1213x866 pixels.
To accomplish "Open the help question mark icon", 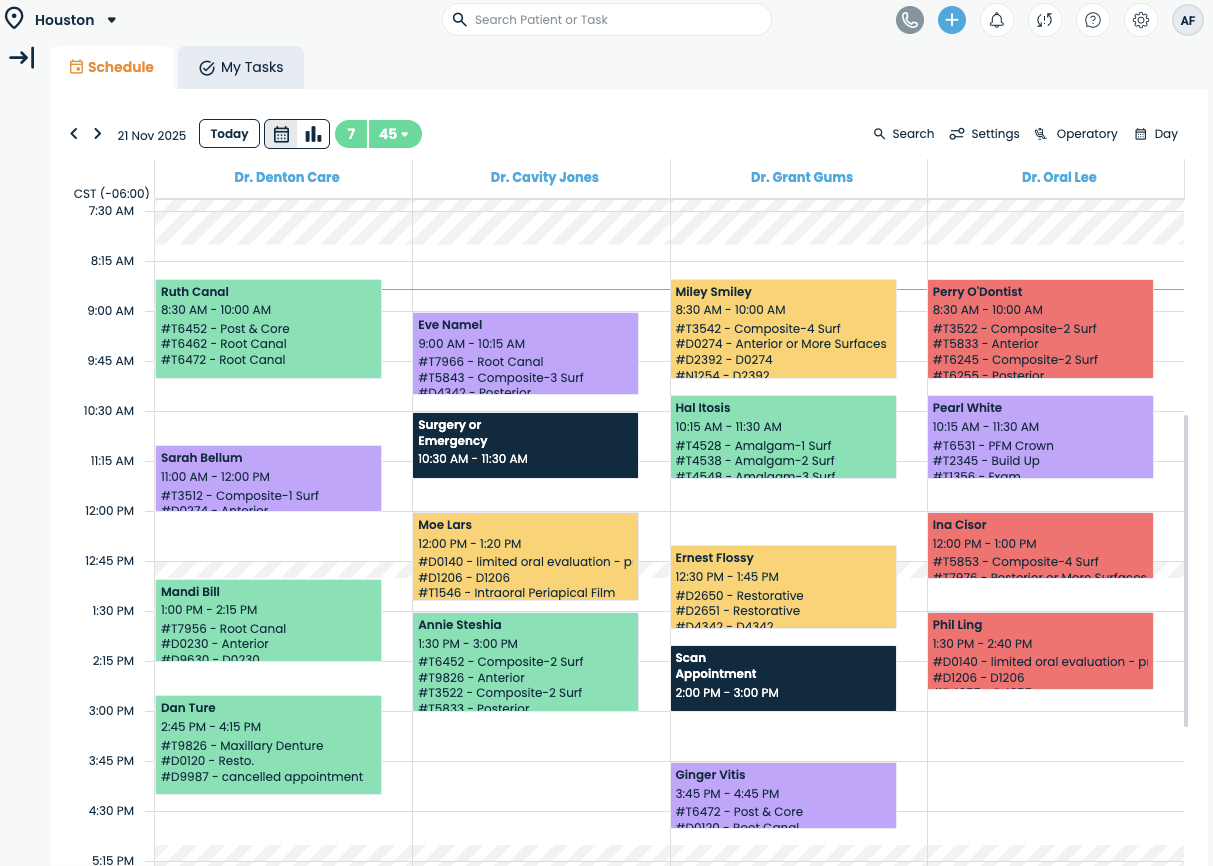I will (x=1092, y=20).
